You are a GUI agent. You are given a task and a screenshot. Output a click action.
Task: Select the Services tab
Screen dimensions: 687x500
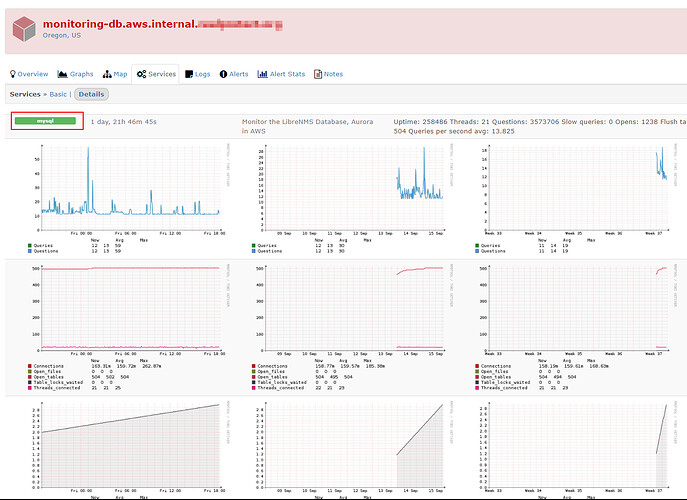[156, 74]
